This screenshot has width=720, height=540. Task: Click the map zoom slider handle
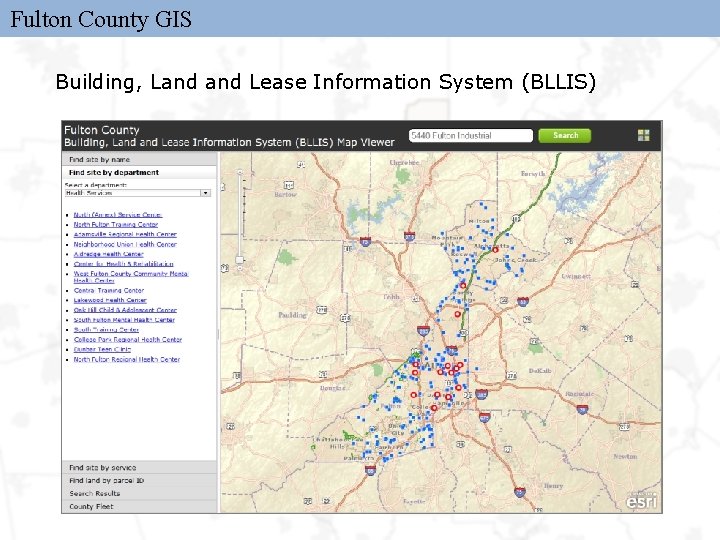pyautogui.click(x=239, y=260)
